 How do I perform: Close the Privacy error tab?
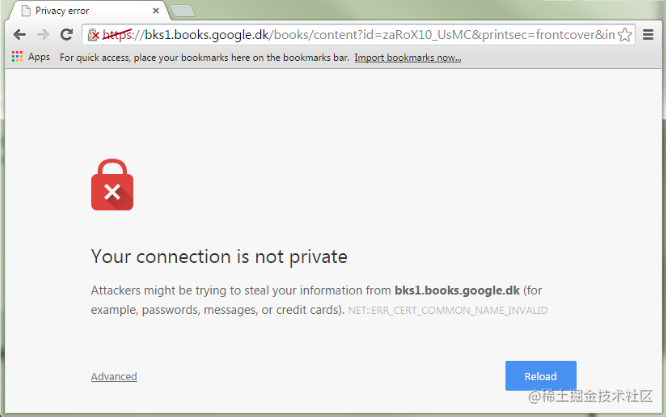156,11
